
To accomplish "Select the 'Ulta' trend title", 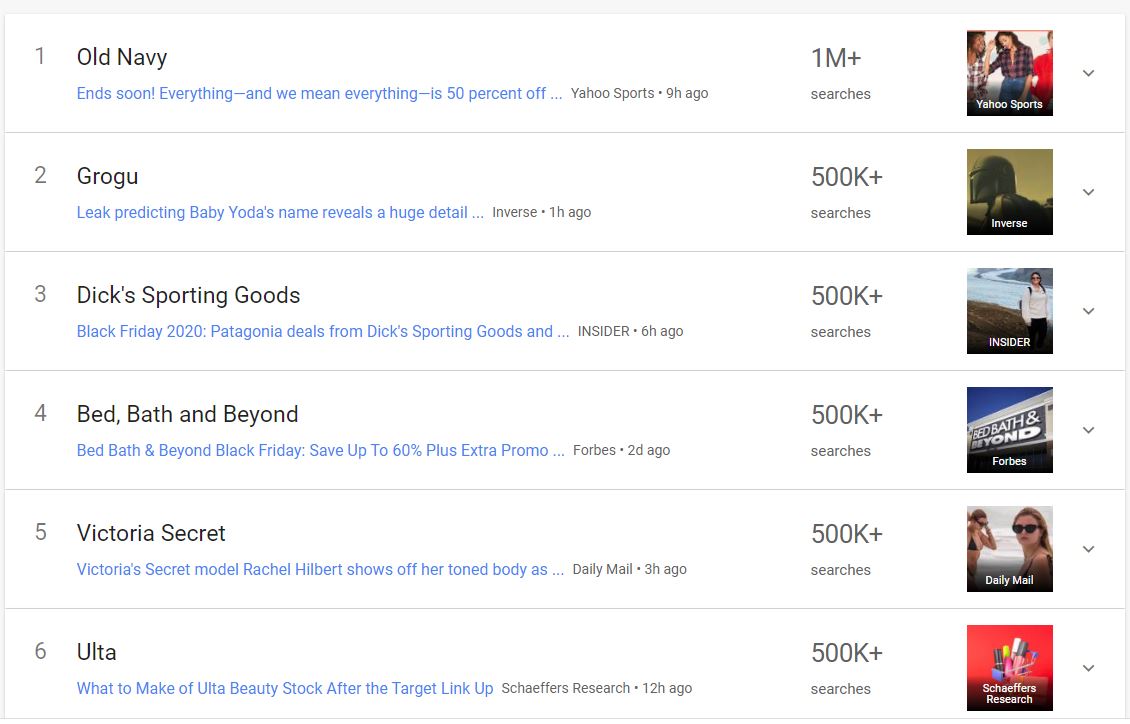I will point(96,652).
